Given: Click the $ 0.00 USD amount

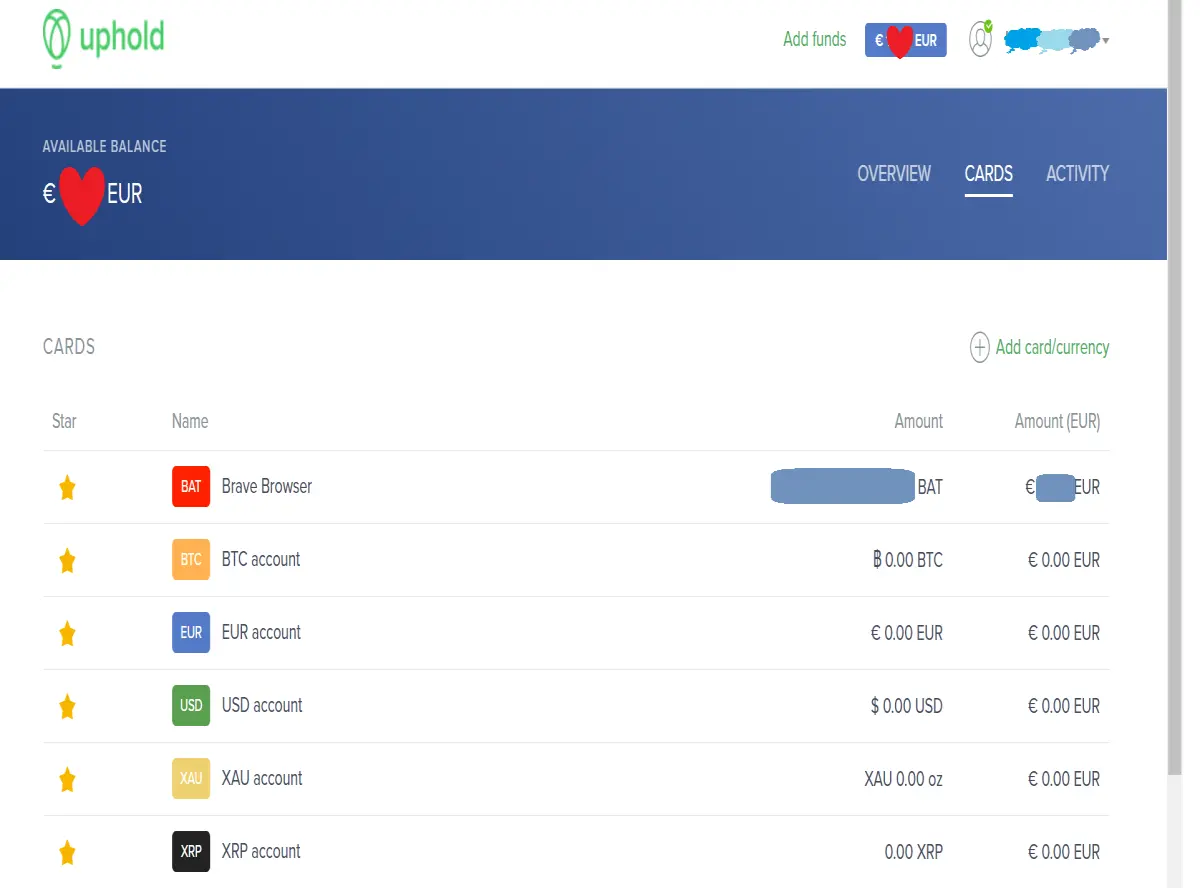Looking at the screenshot, I should pyautogui.click(x=907, y=706).
